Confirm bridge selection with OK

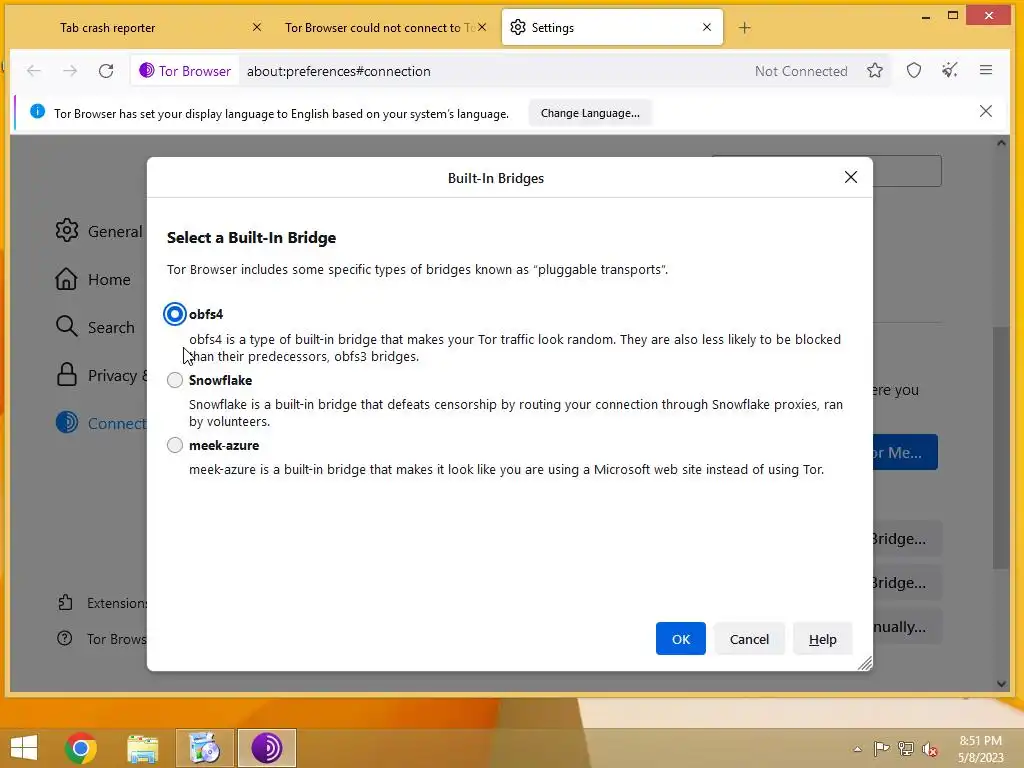coord(680,639)
